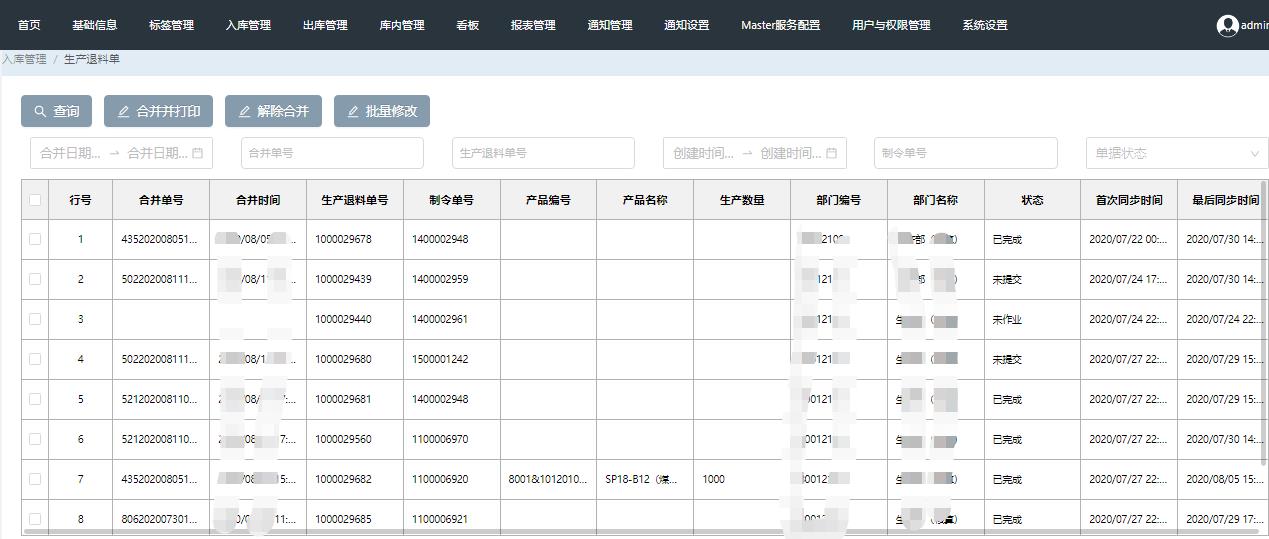The height and width of the screenshot is (539, 1269).
Task: Open the 单据状态 dropdown
Action: pos(1176,153)
